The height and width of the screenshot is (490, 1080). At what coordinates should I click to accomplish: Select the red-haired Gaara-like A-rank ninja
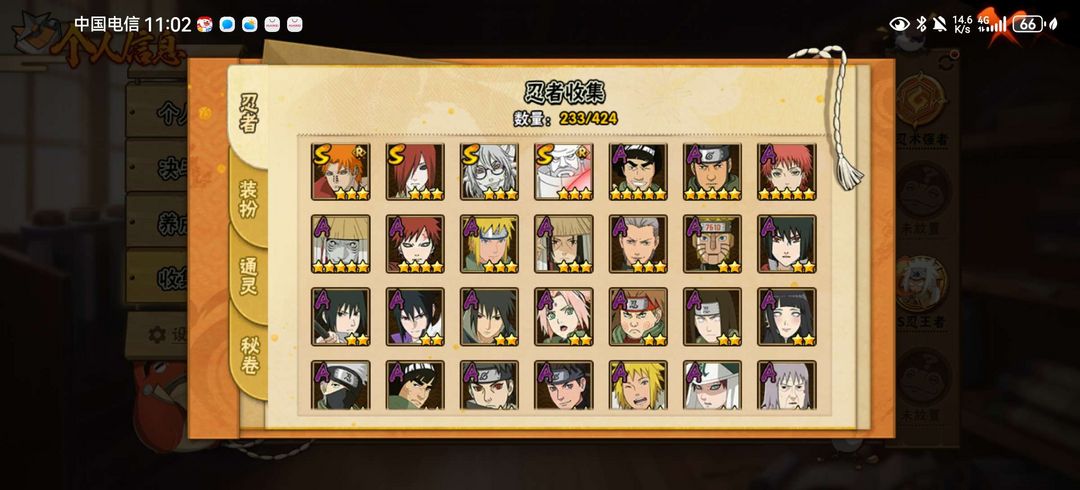415,244
